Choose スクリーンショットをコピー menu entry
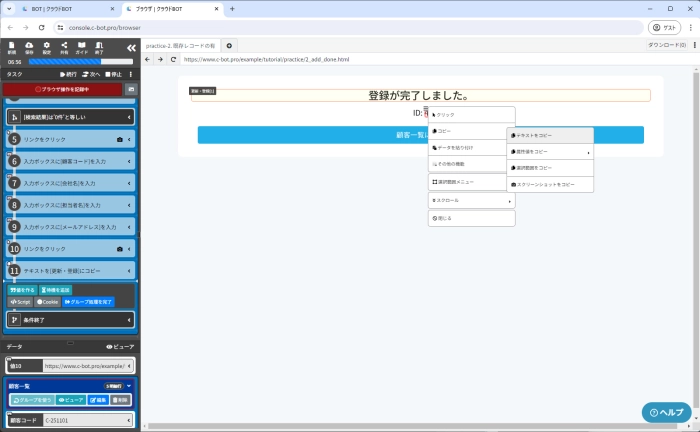Image resolution: width=700 pixels, height=432 pixels. click(549, 185)
